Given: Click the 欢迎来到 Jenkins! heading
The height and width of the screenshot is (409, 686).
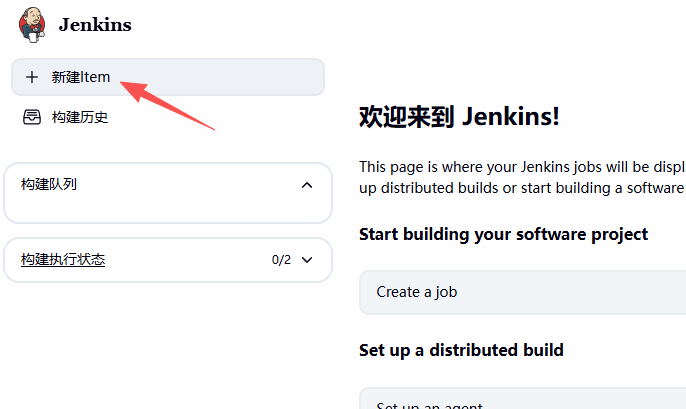Looking at the screenshot, I should [x=459, y=117].
